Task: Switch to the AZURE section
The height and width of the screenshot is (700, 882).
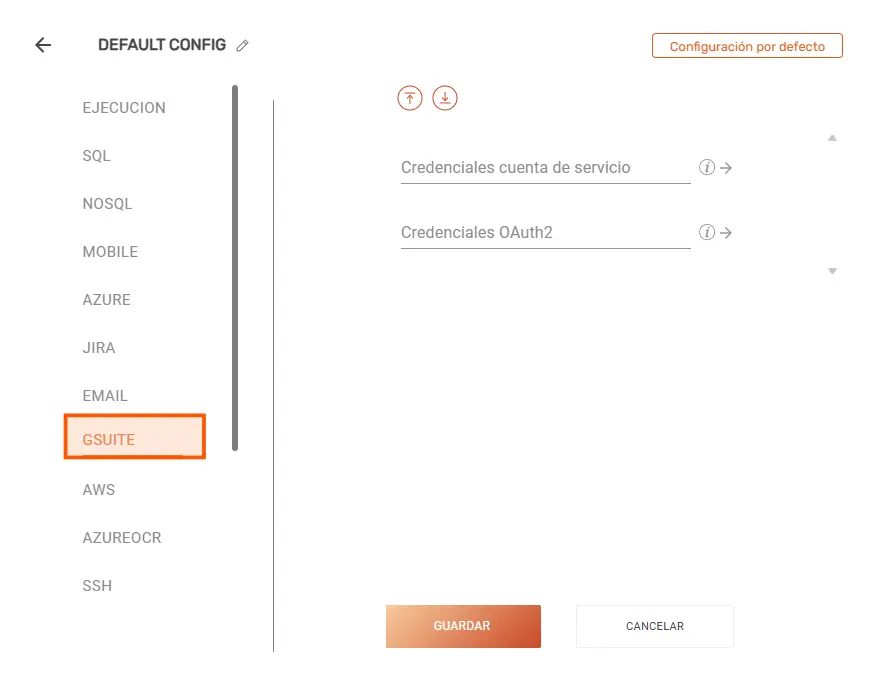Action: 106,300
